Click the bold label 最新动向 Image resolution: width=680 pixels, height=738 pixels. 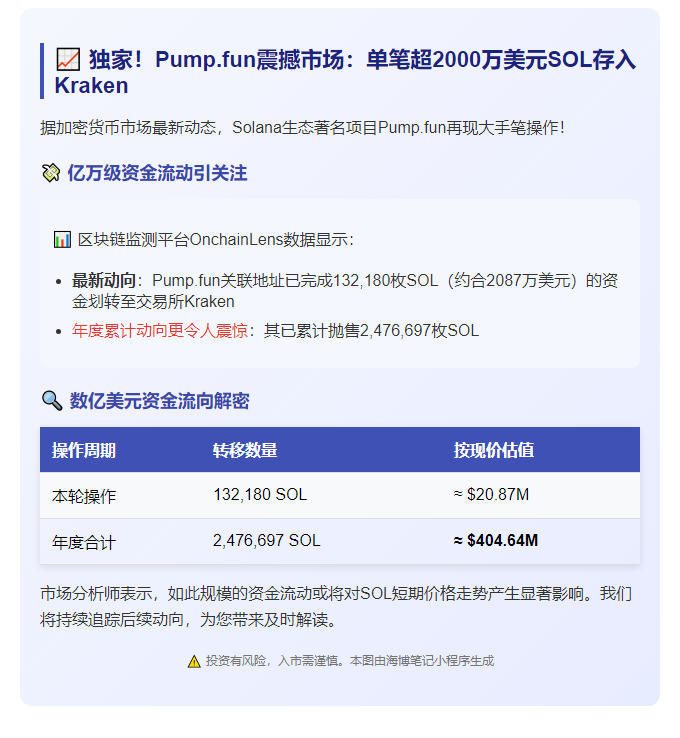click(x=104, y=281)
